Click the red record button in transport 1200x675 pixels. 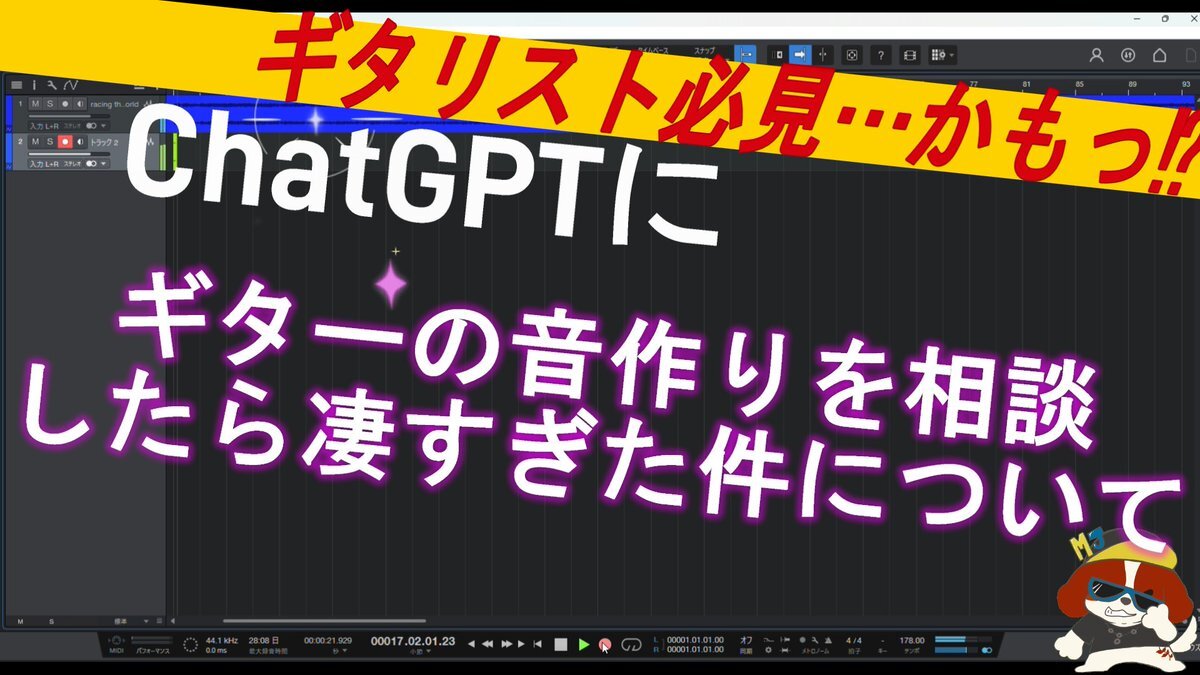click(x=605, y=645)
